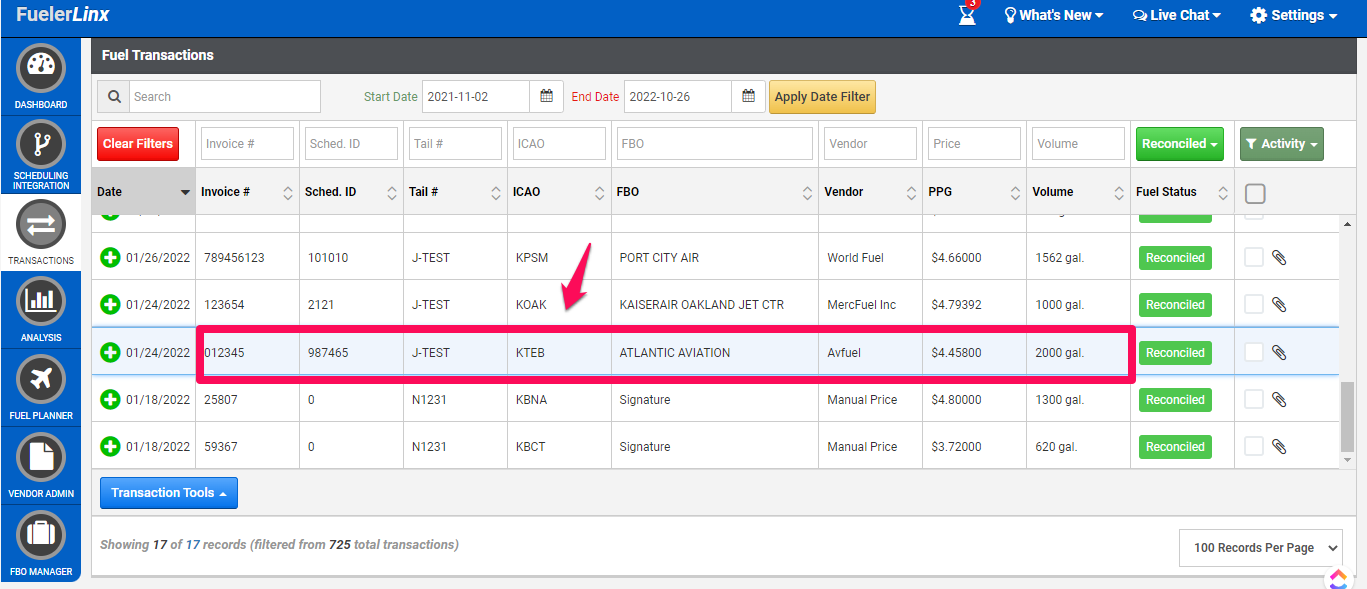
Task: Open attachment paperclip for invoice 123654
Action: pyautogui.click(x=1279, y=305)
